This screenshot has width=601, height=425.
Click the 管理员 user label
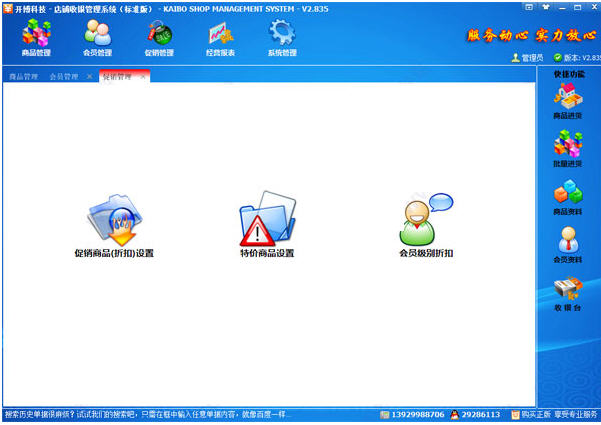[x=532, y=58]
